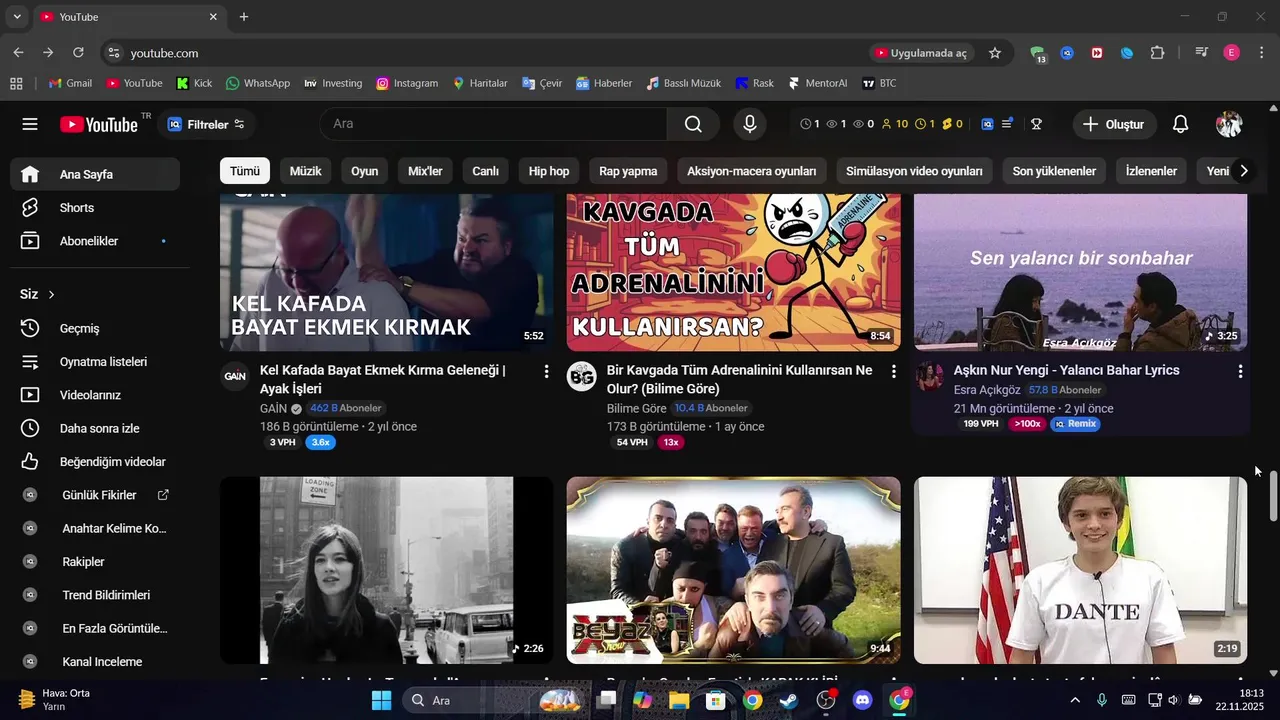The height and width of the screenshot is (720, 1280).
Task: Open Trend Bildirimleri in sidebar
Action: click(95, 595)
